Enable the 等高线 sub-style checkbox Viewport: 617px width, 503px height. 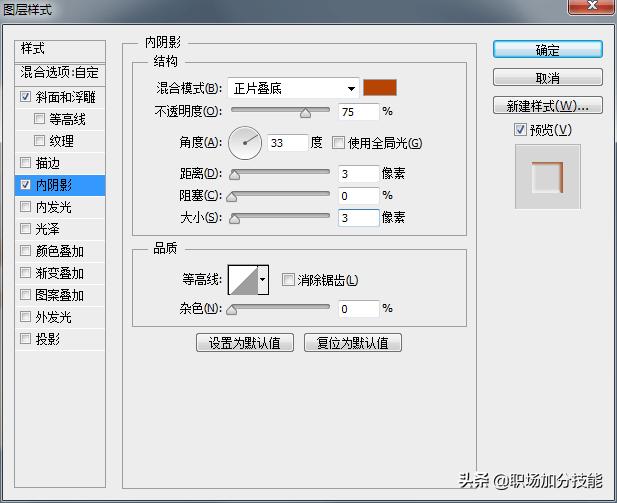tap(39, 118)
